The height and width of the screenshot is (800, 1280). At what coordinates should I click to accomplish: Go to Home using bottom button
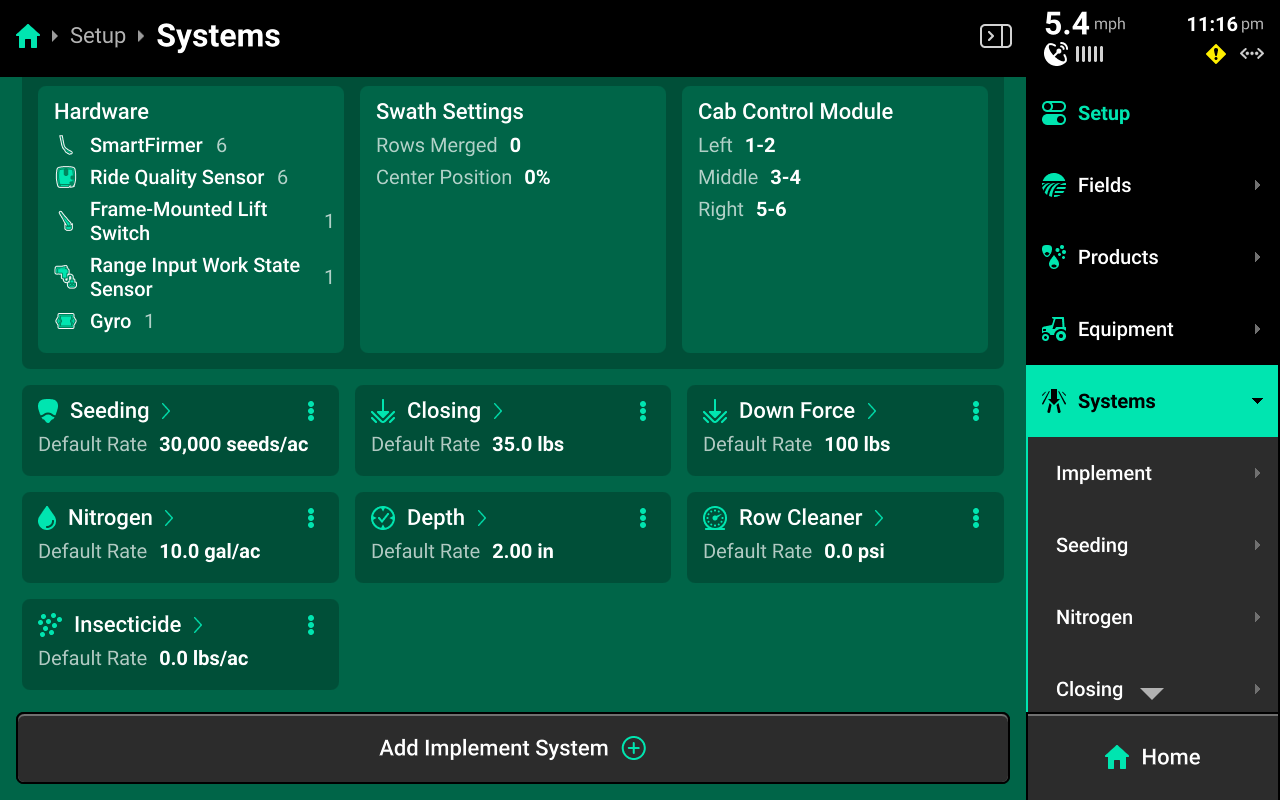coord(1153,757)
